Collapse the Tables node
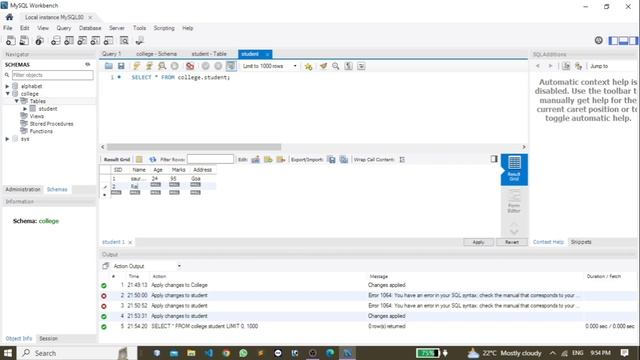This screenshot has width=640, height=360. point(16,101)
